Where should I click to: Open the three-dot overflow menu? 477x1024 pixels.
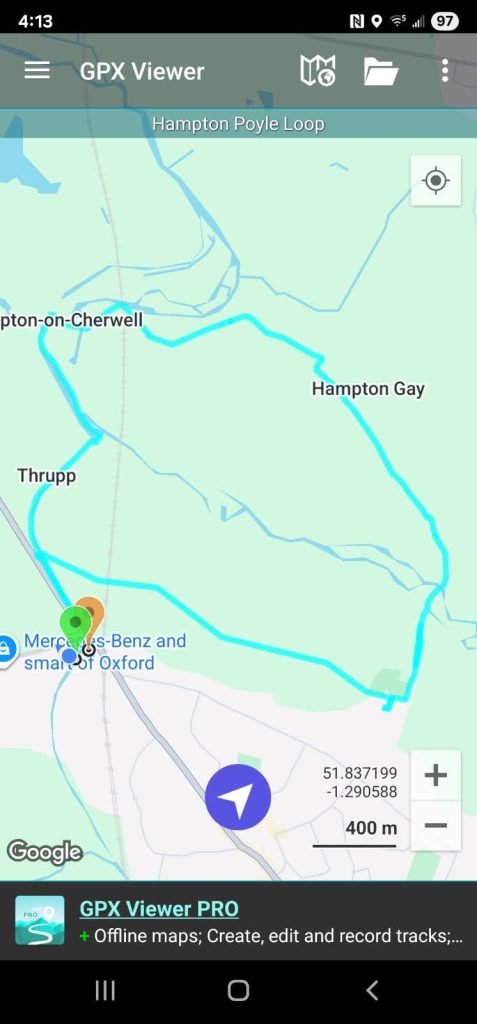coord(445,71)
